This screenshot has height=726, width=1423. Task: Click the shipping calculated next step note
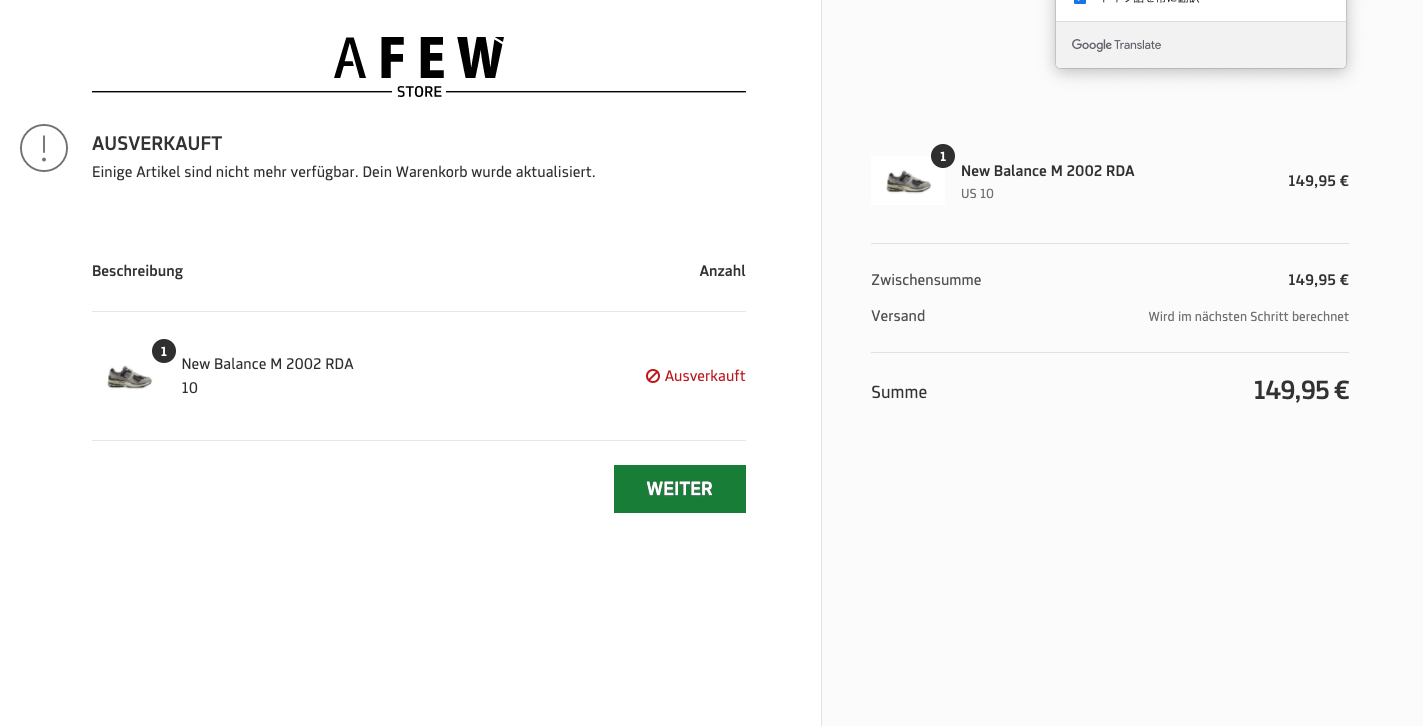[x=1248, y=317]
